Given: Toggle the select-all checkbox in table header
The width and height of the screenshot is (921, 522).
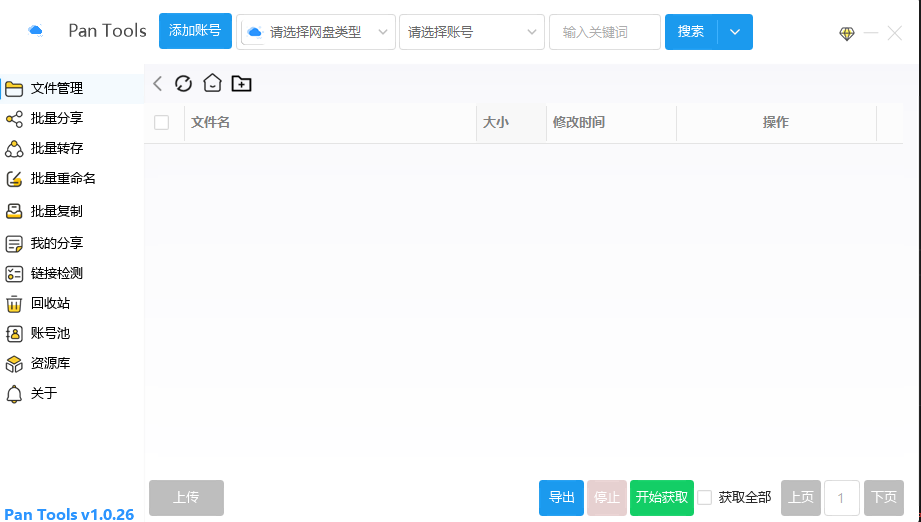Looking at the screenshot, I should pyautogui.click(x=161, y=122).
